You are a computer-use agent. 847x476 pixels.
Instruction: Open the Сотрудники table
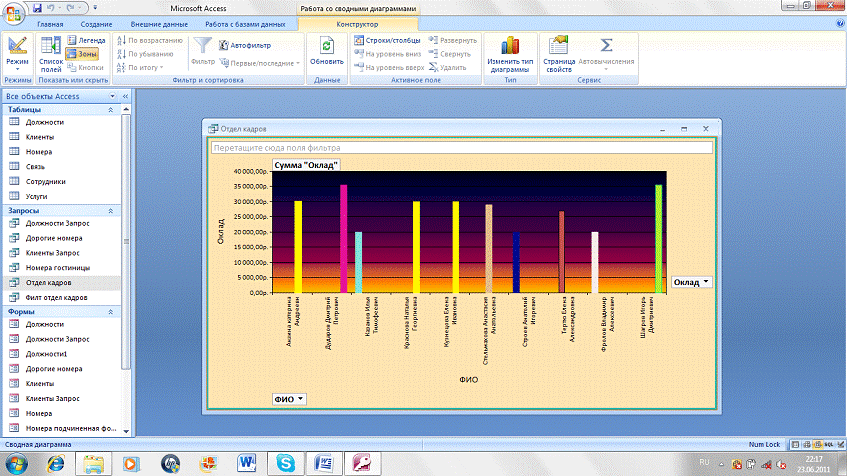tap(45, 182)
